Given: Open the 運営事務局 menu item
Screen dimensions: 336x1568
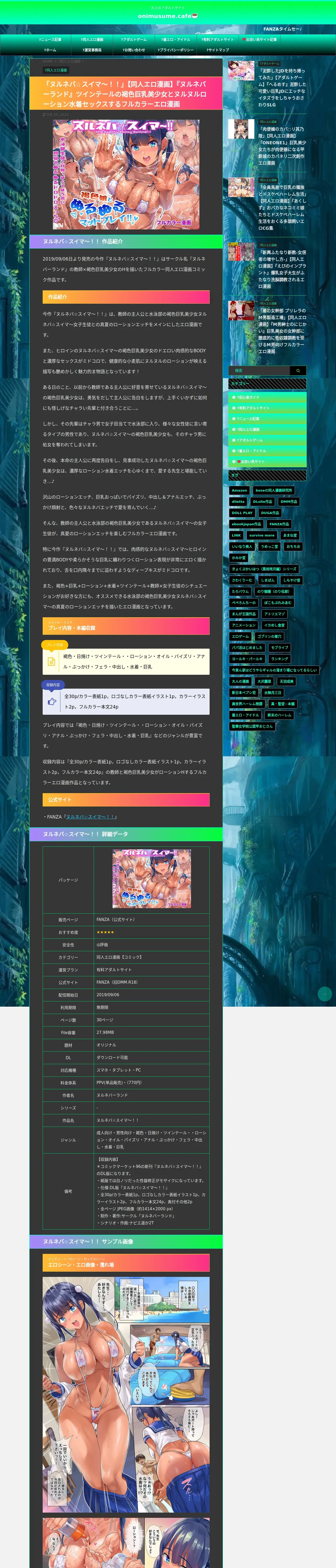Looking at the screenshot, I should [92, 50].
